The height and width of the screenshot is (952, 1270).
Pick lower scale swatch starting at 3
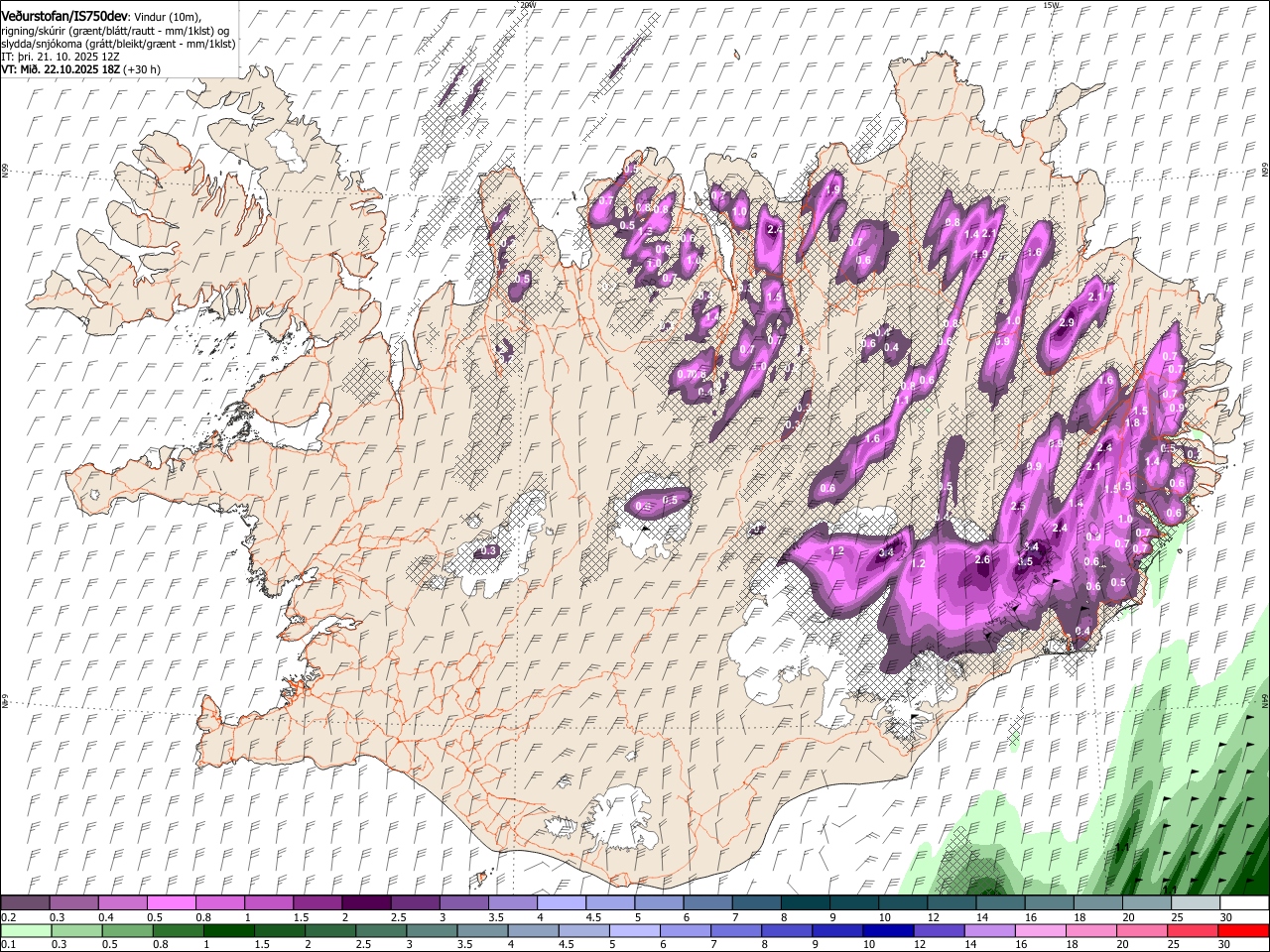click(432, 930)
